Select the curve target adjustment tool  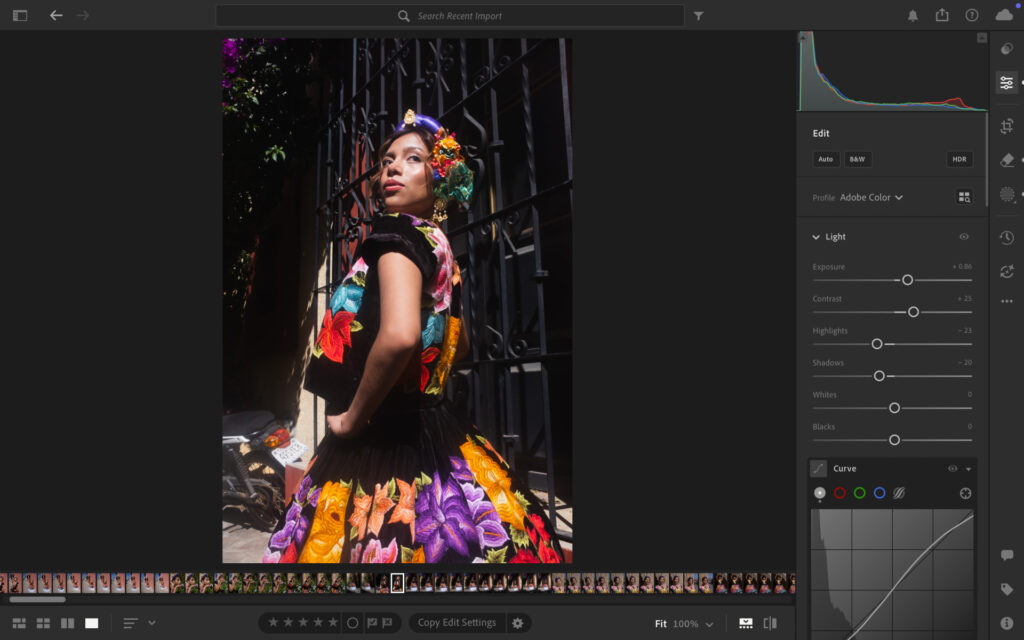click(965, 493)
